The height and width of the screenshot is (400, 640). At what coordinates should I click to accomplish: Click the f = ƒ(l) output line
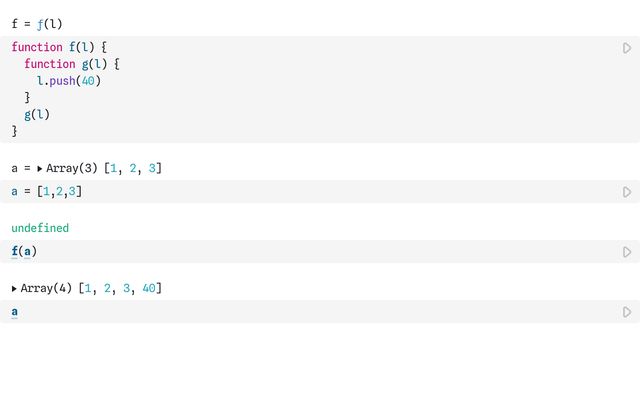(37, 24)
